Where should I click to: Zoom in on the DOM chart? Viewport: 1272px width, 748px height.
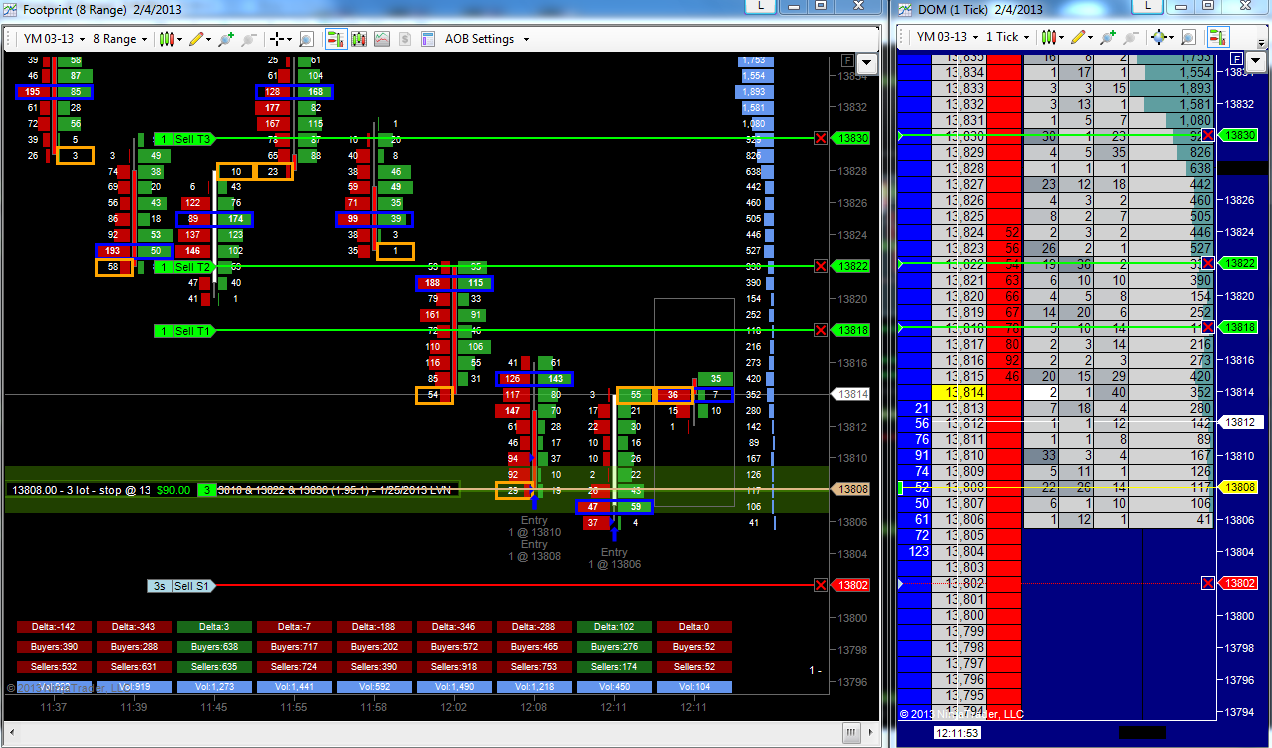pos(1108,37)
